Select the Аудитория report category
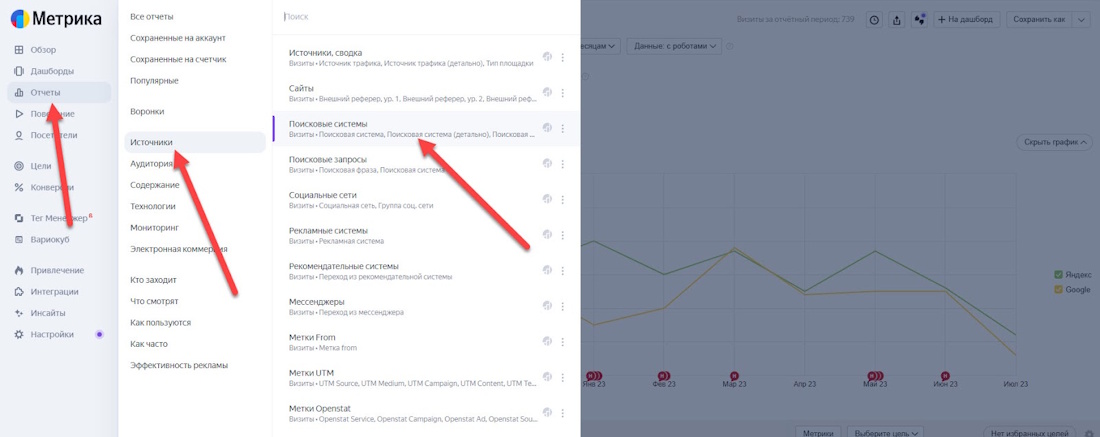 click(x=152, y=164)
